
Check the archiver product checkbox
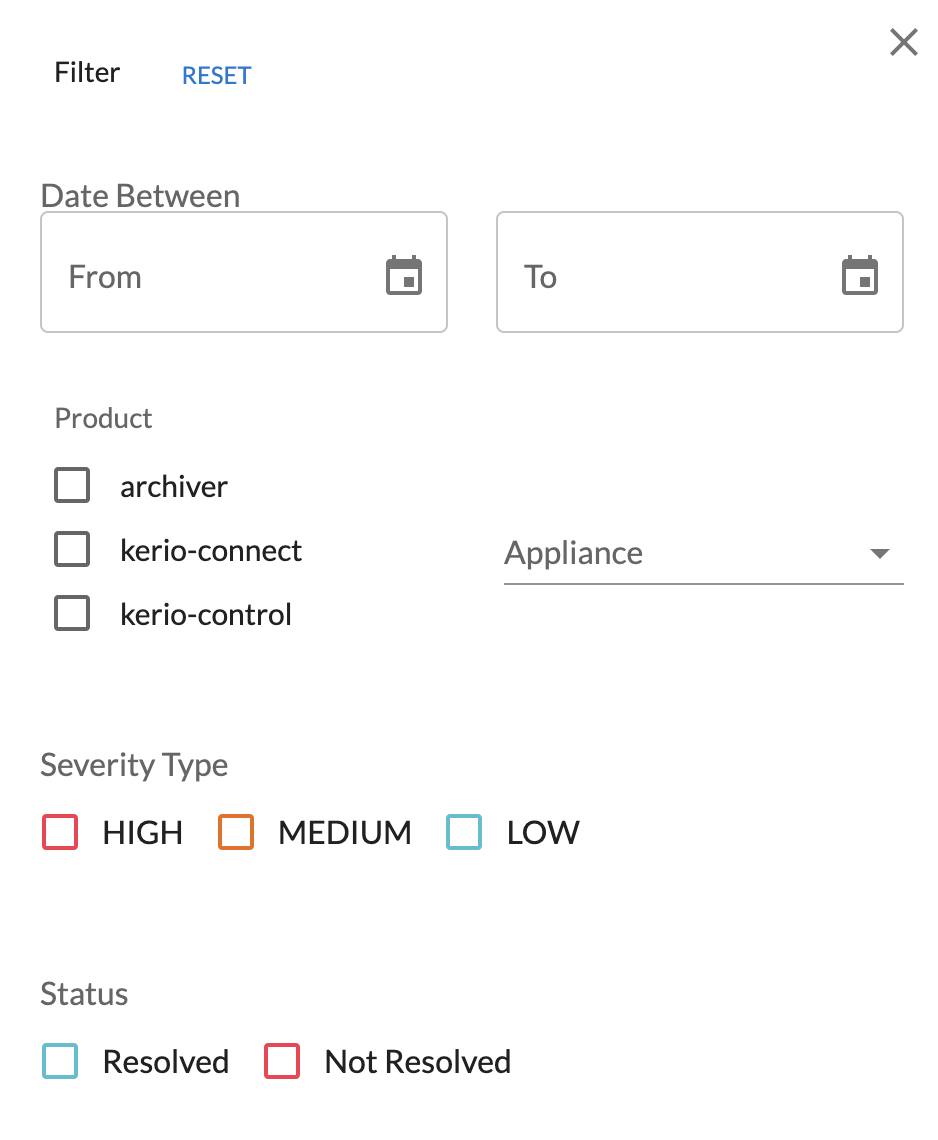click(x=72, y=485)
